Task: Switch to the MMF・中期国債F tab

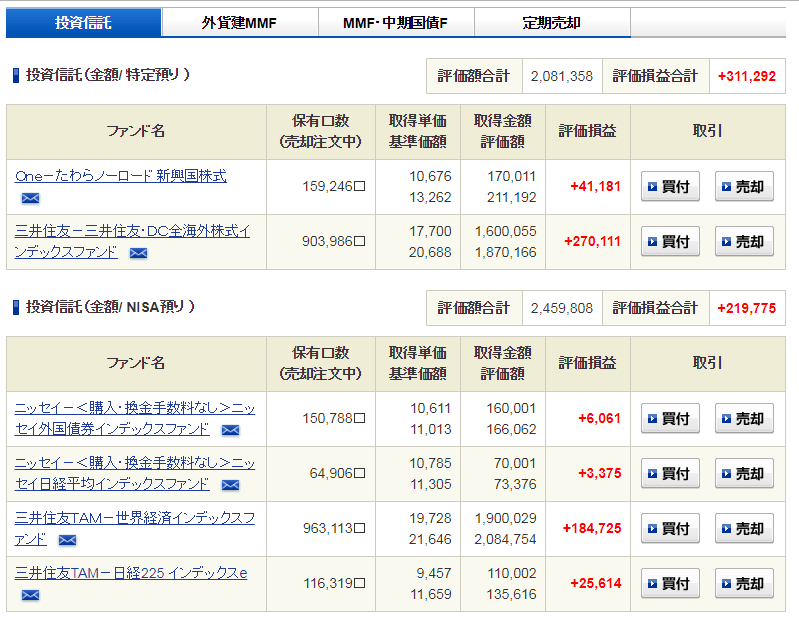Action: coord(396,22)
